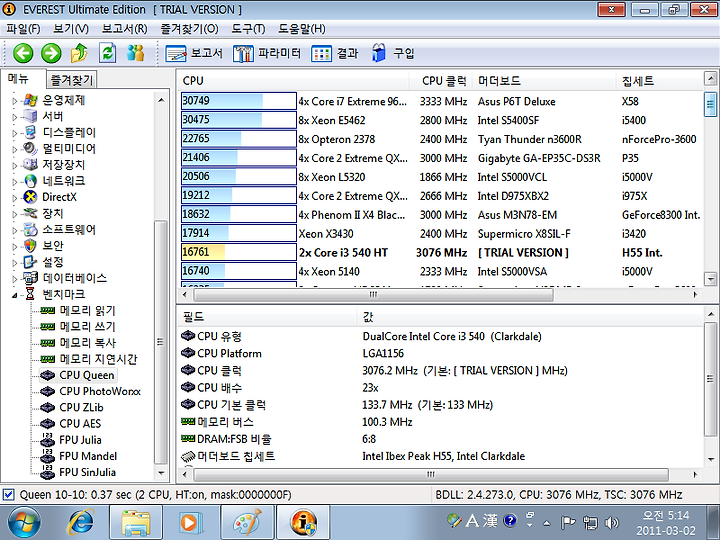Open the 메모리 지연시간 benchmark item

coord(88,359)
